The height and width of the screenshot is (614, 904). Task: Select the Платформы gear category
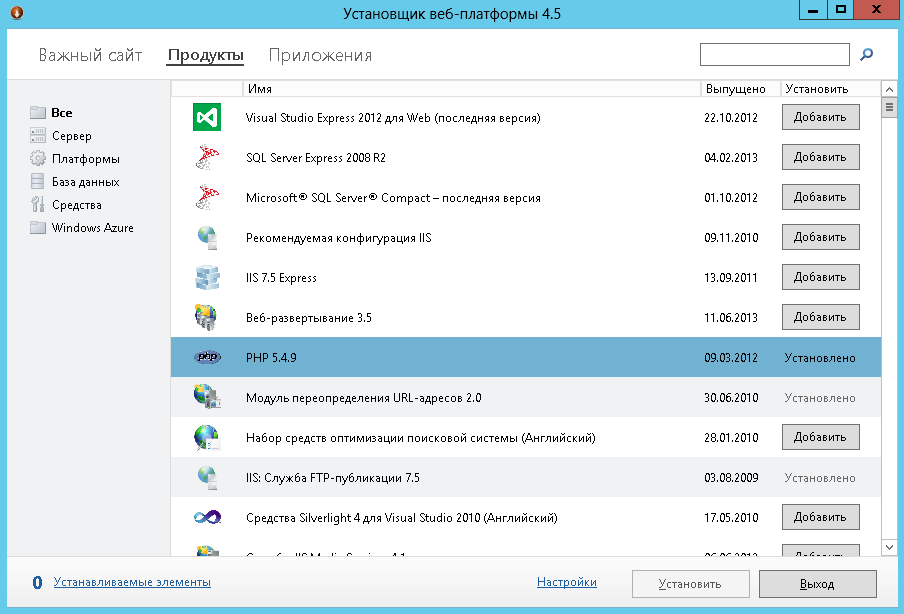pyautogui.click(x=85, y=159)
